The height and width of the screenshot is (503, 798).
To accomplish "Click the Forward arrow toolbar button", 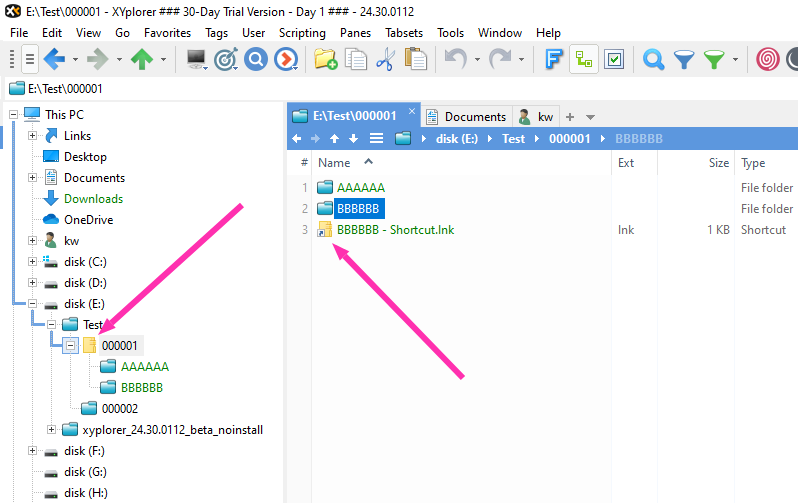I will [x=97, y=60].
